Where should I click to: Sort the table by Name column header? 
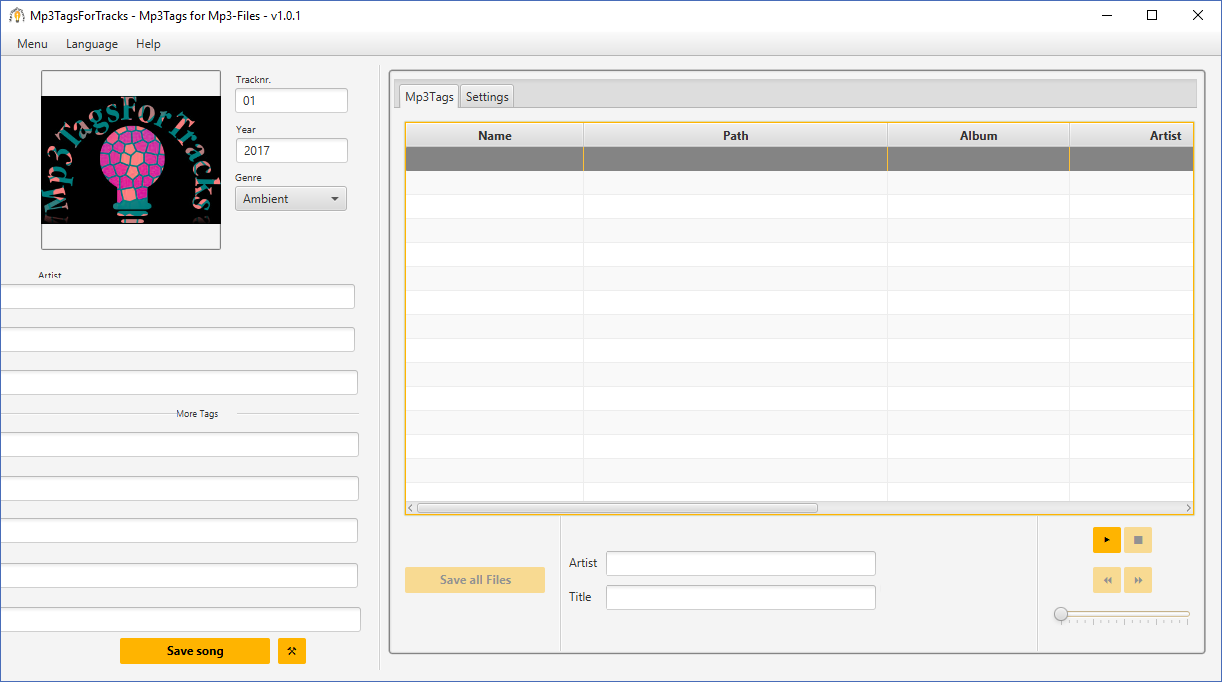click(x=495, y=135)
